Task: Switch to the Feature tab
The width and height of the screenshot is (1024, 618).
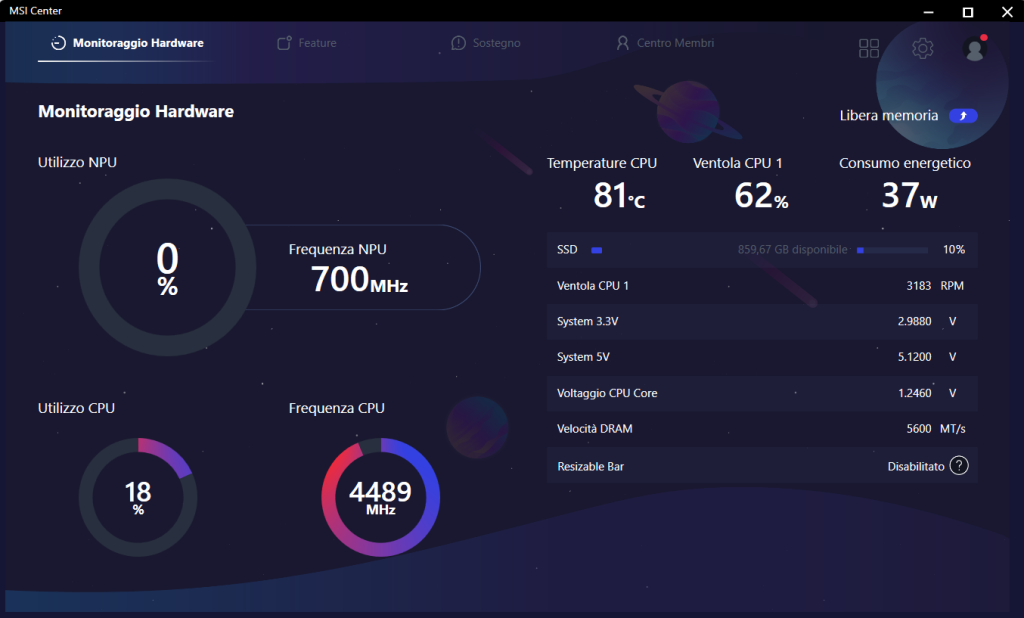Action: 316,43
